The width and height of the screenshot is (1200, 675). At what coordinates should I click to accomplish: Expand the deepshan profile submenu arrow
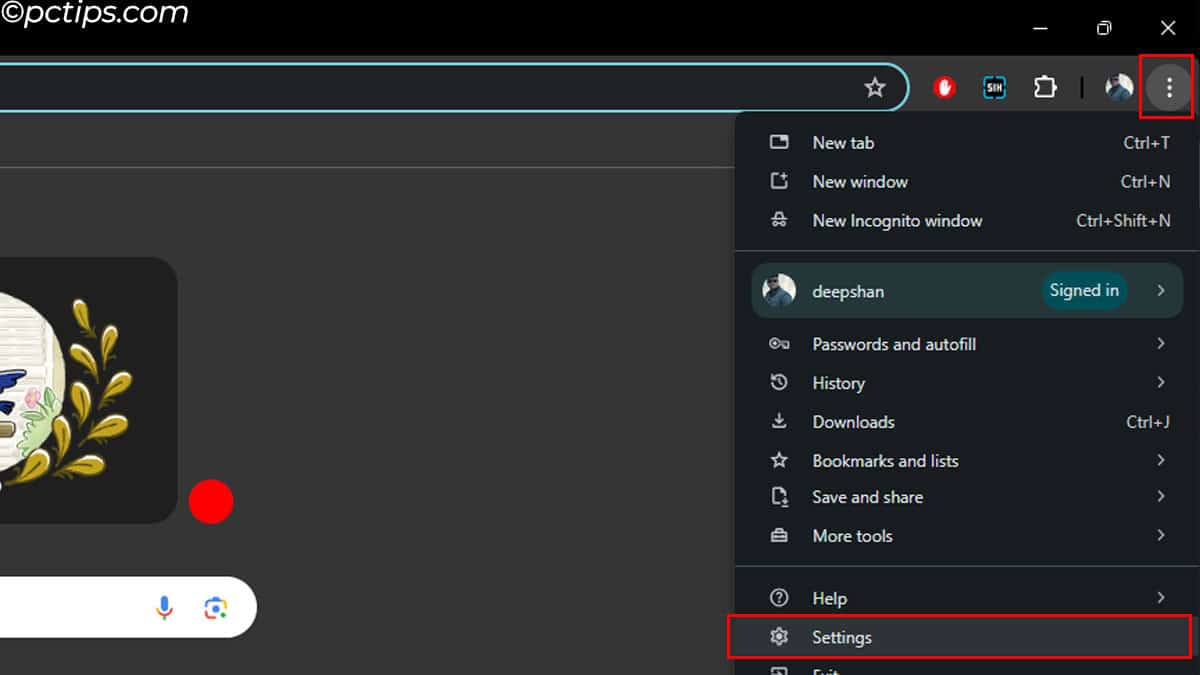coord(1161,291)
